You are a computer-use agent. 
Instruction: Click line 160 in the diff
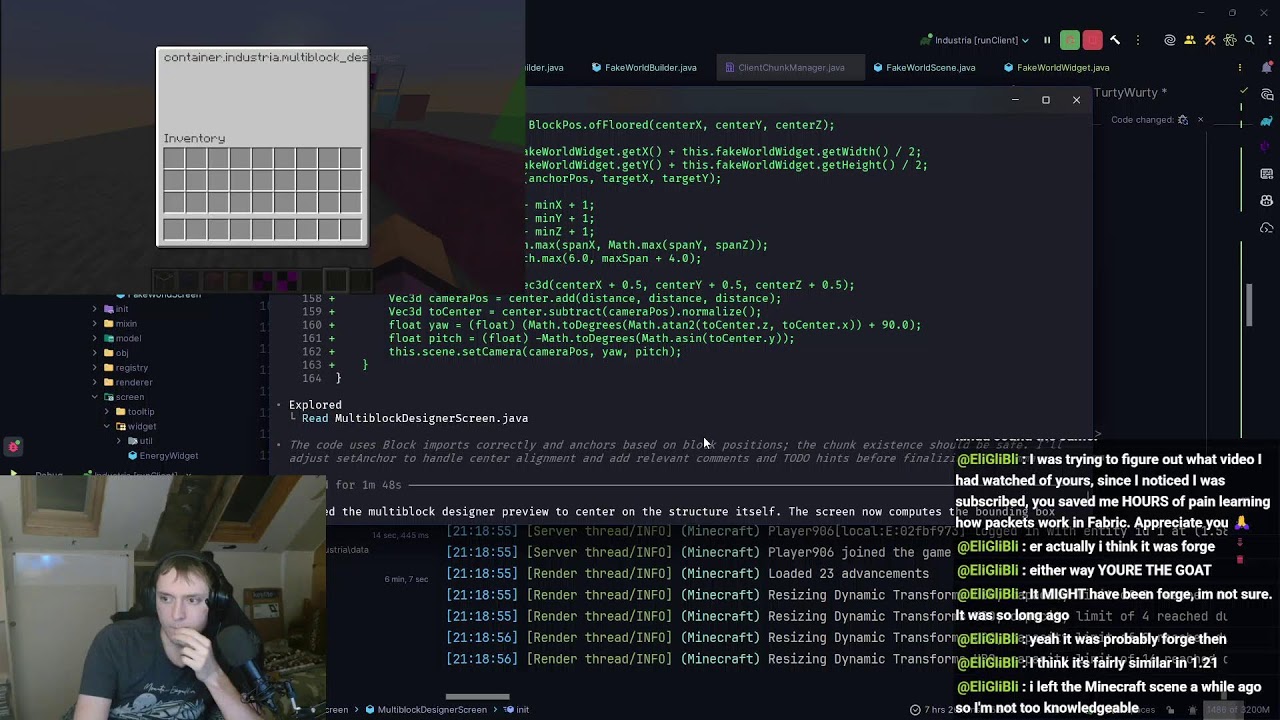click(x=611, y=325)
